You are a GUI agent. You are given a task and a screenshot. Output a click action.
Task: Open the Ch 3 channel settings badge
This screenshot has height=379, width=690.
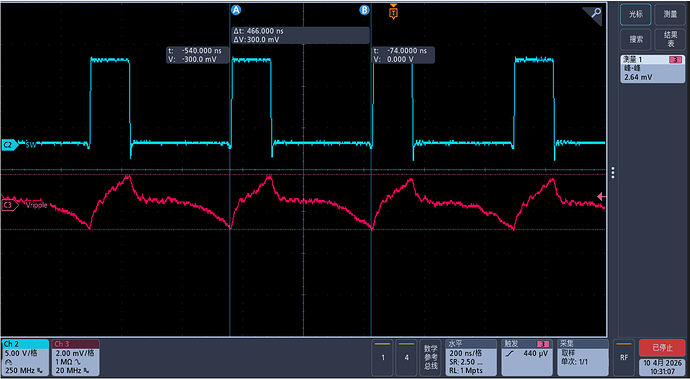76,357
